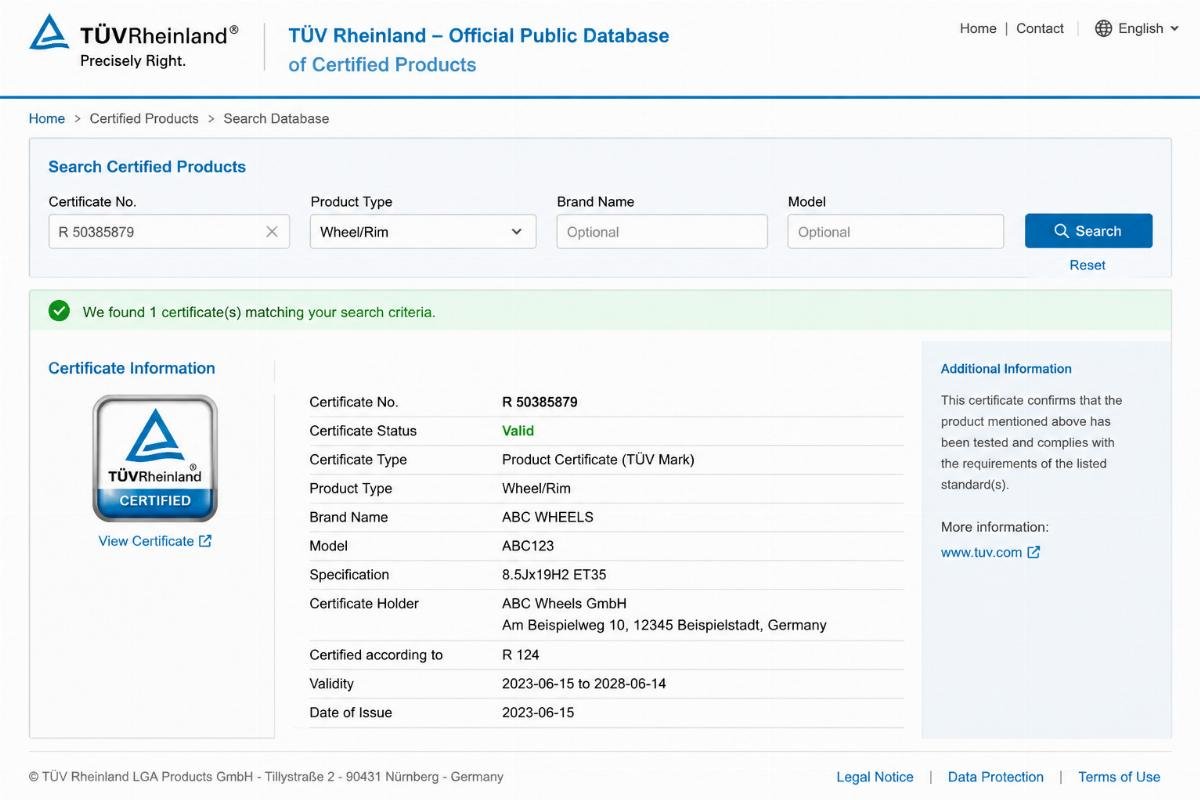Expand the Product Type dropdown

point(423,232)
